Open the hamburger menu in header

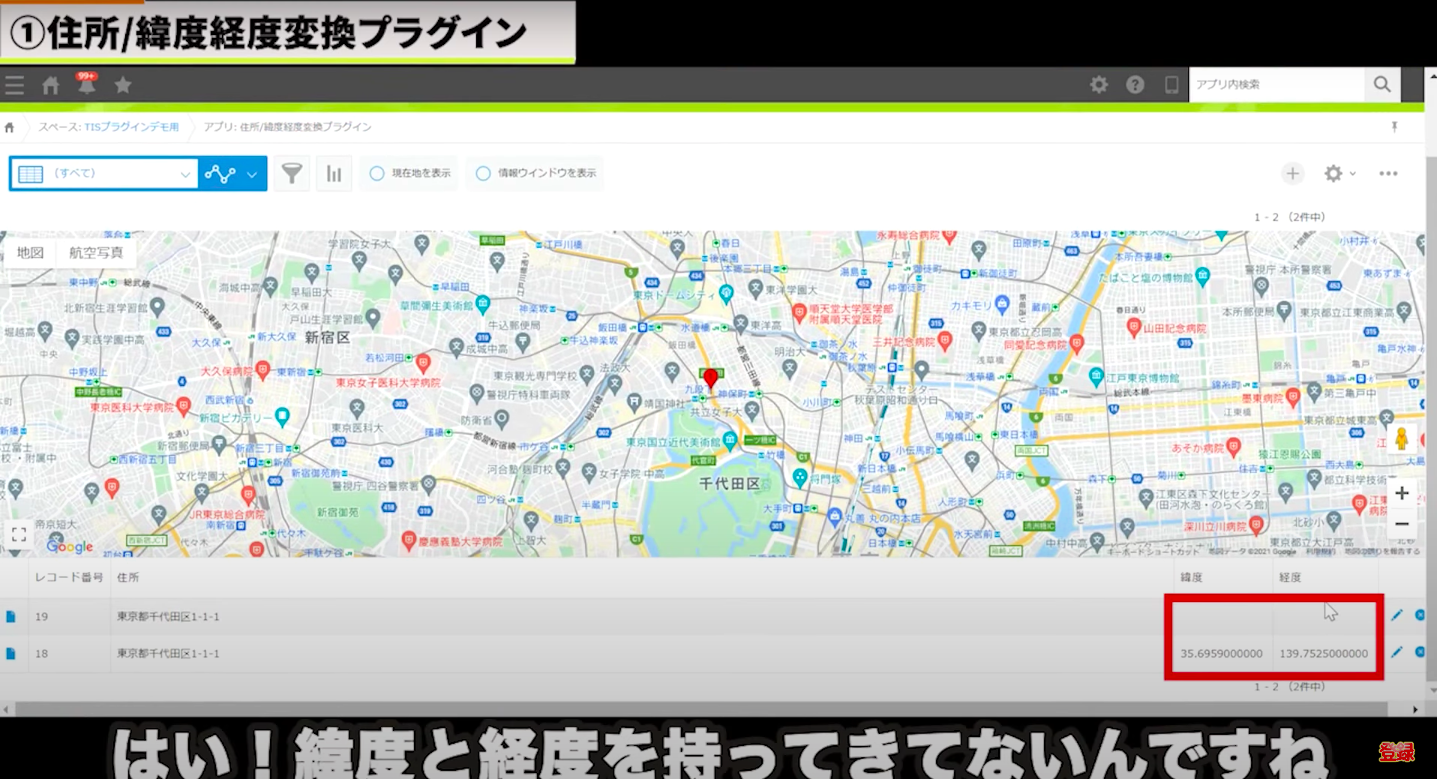tap(14, 85)
